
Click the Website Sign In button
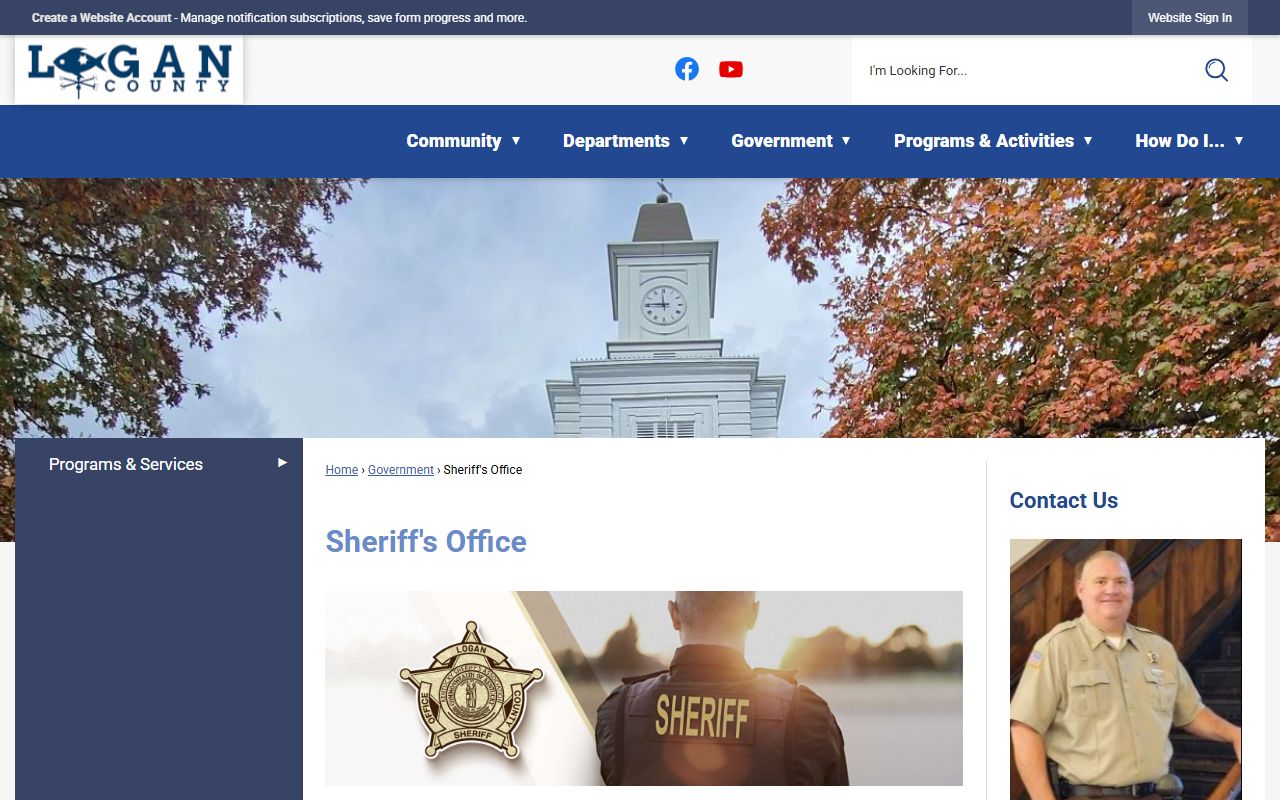1190,18
